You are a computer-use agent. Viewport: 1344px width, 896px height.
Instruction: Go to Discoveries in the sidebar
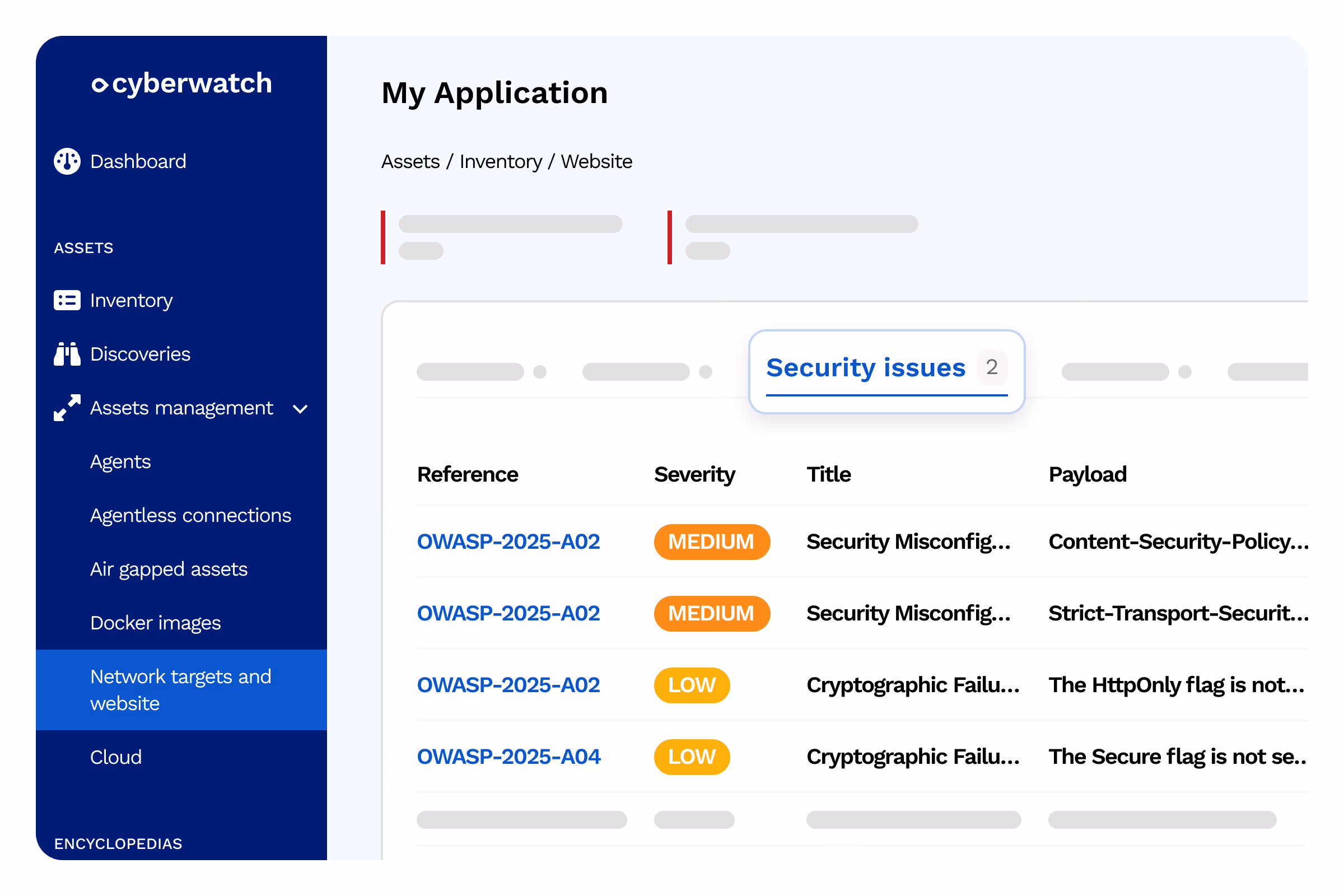[x=140, y=354]
